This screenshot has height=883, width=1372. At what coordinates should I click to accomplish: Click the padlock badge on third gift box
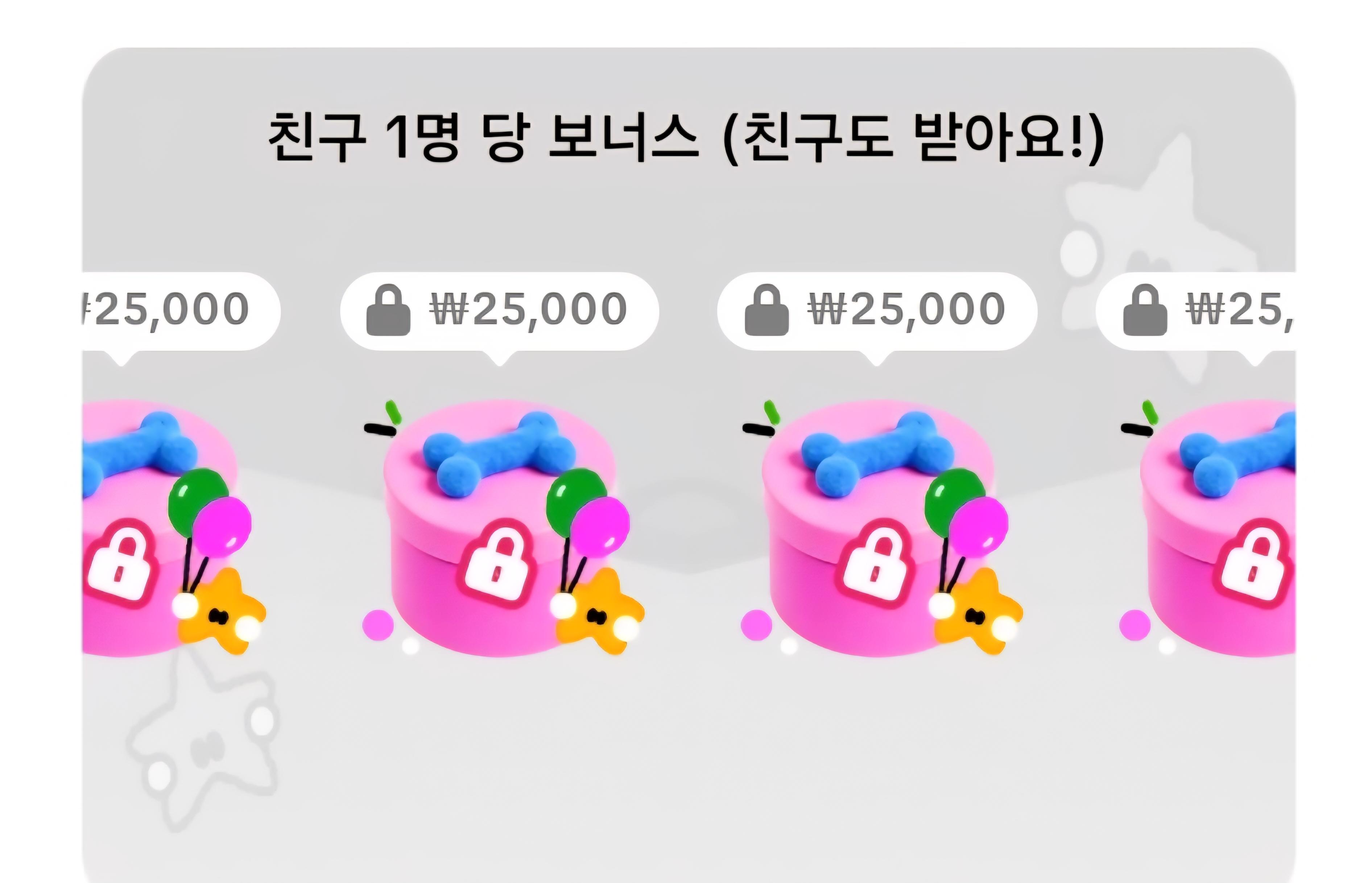pyautogui.click(x=875, y=563)
